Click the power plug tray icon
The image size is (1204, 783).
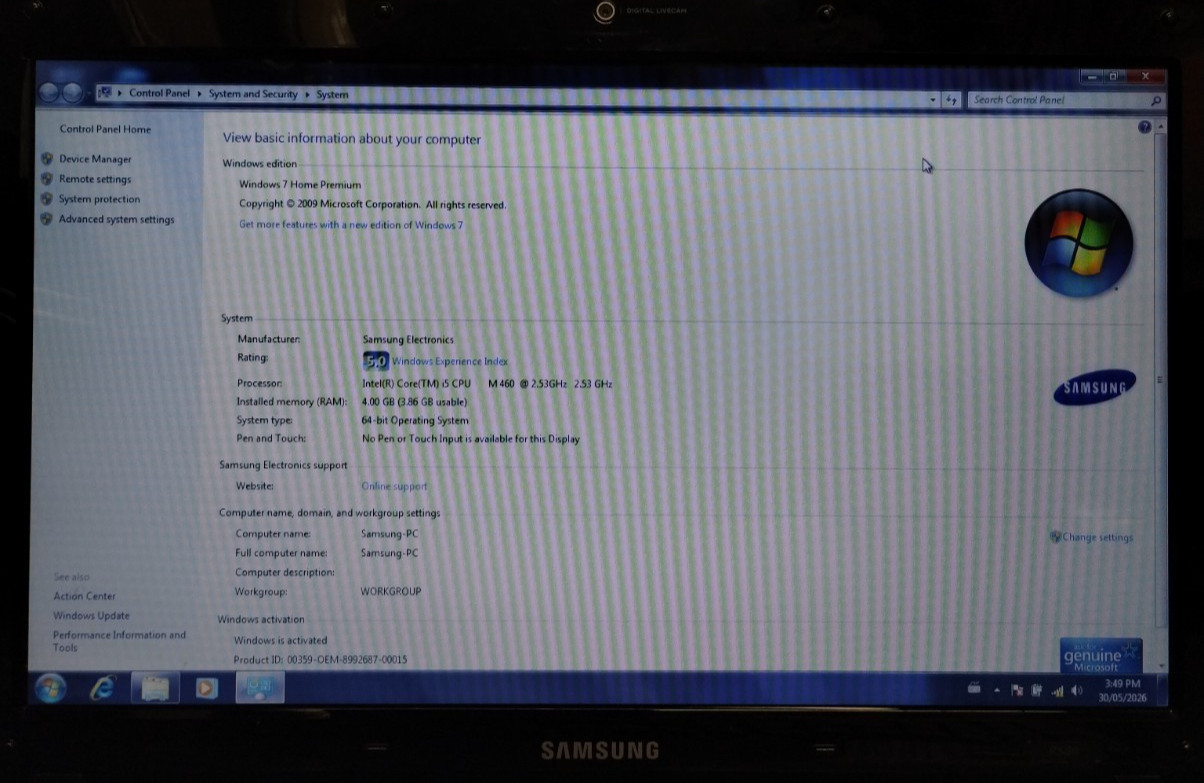click(x=1037, y=690)
